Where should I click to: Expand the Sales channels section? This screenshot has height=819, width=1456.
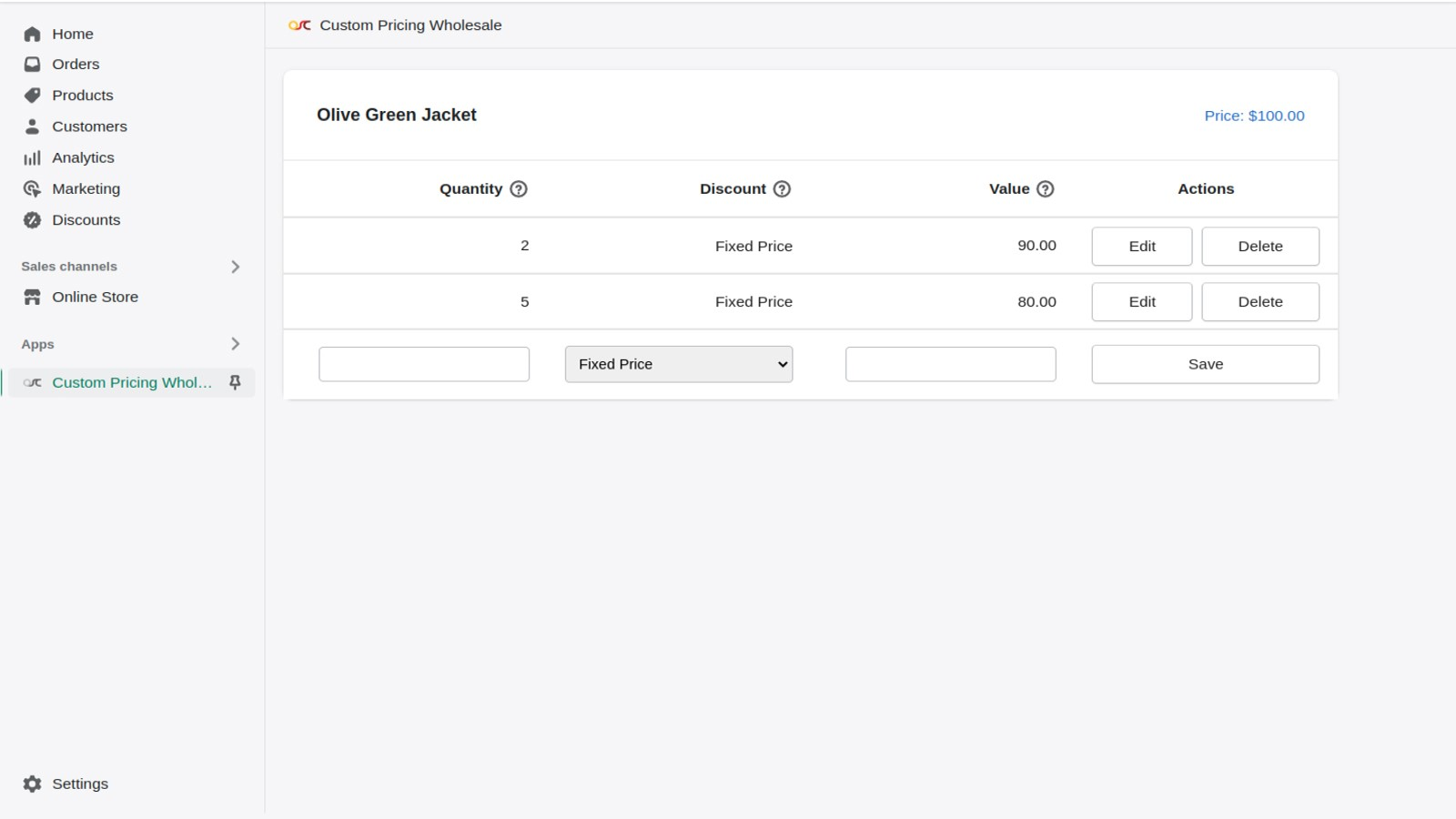[235, 267]
